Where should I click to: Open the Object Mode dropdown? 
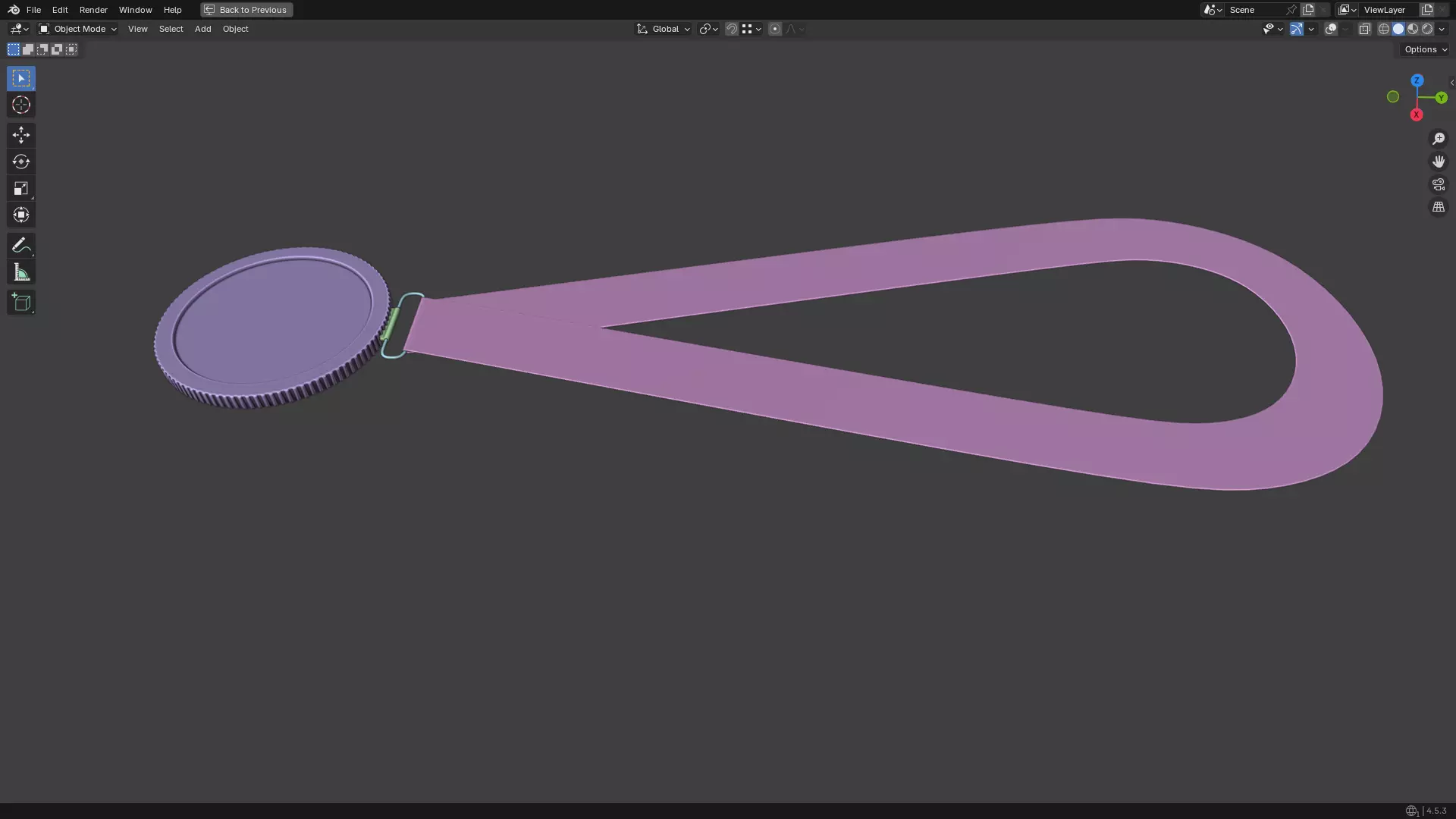pyautogui.click(x=77, y=29)
